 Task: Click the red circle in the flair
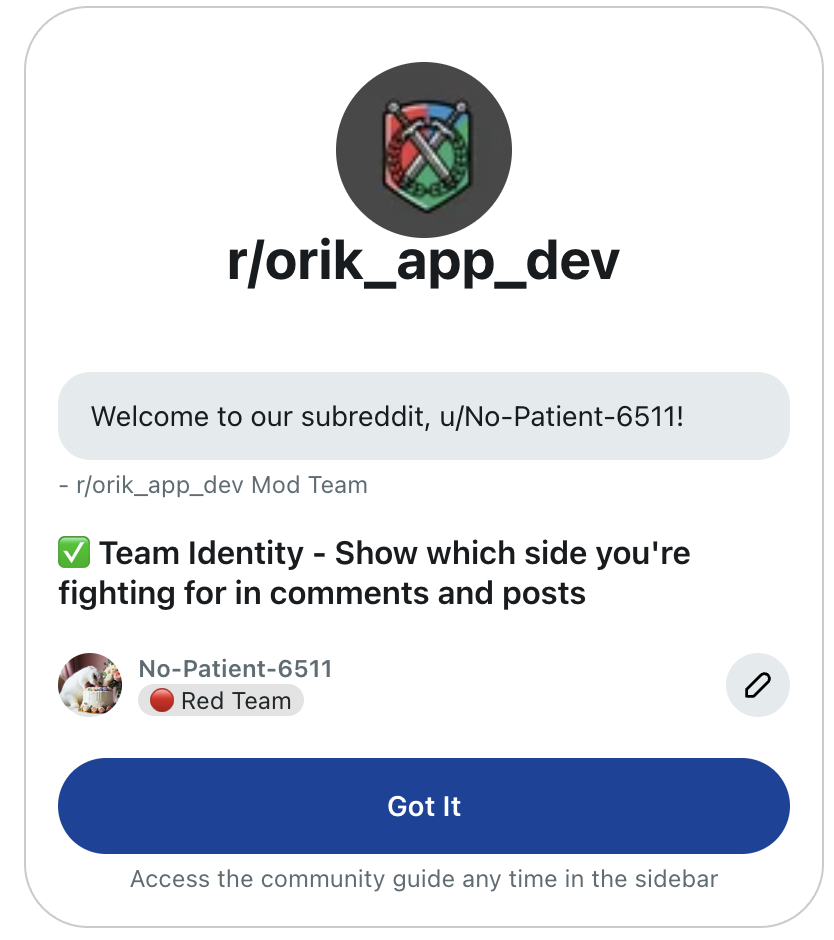pos(161,700)
